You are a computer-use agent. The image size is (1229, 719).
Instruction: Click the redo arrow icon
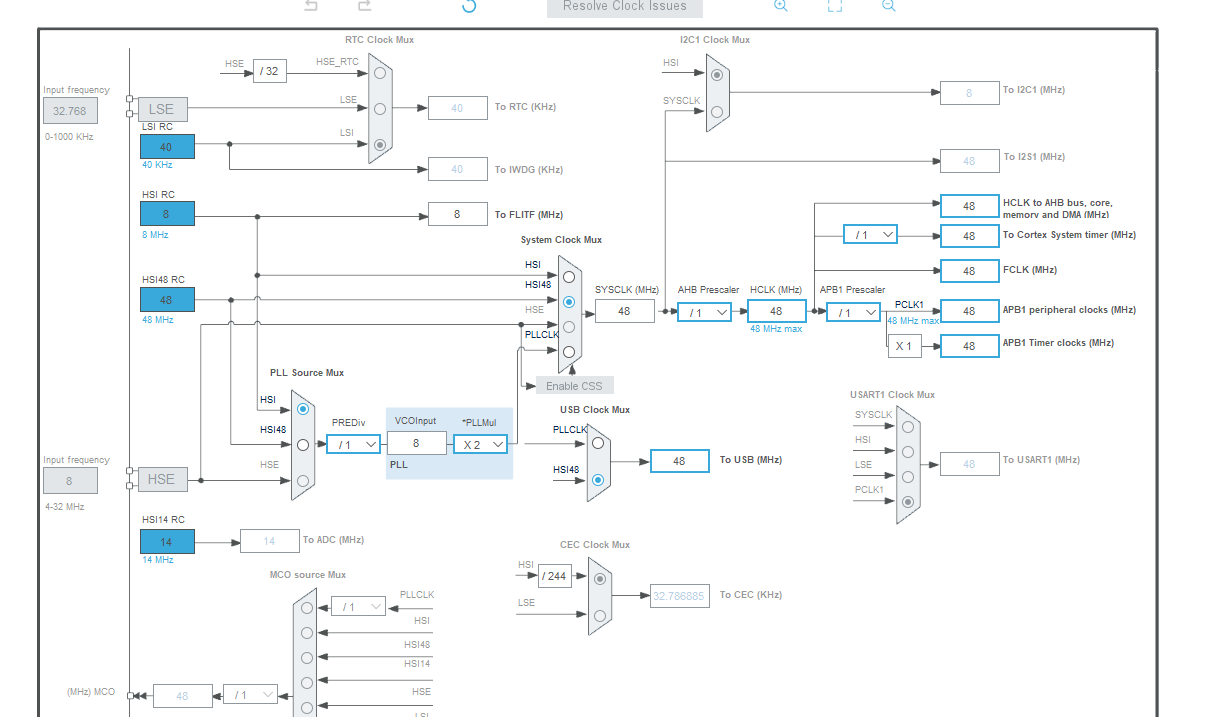point(366,6)
